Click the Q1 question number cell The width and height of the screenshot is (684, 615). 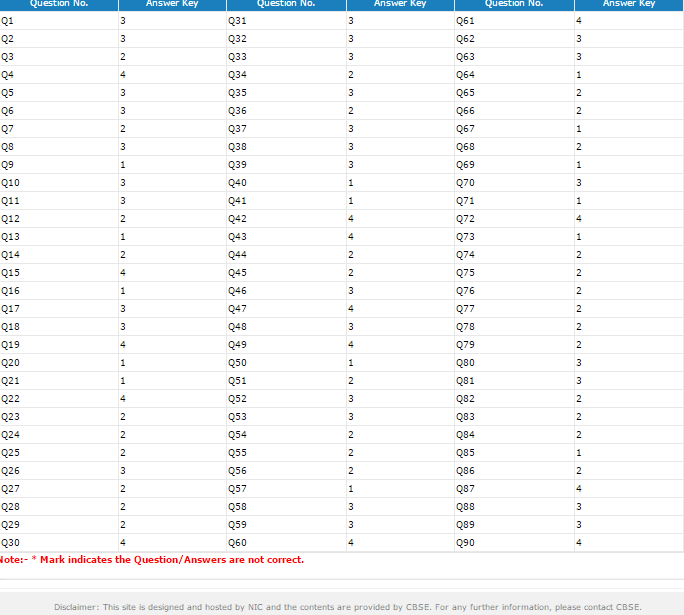pyautogui.click(x=8, y=21)
